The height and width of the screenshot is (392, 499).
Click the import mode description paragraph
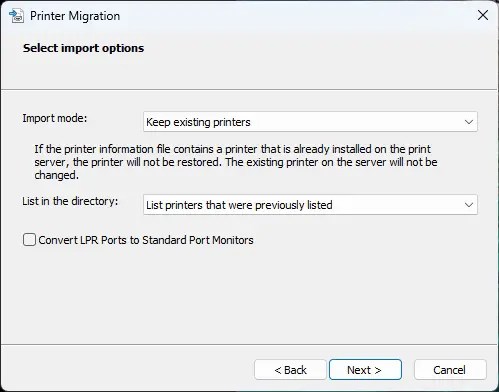236,162
